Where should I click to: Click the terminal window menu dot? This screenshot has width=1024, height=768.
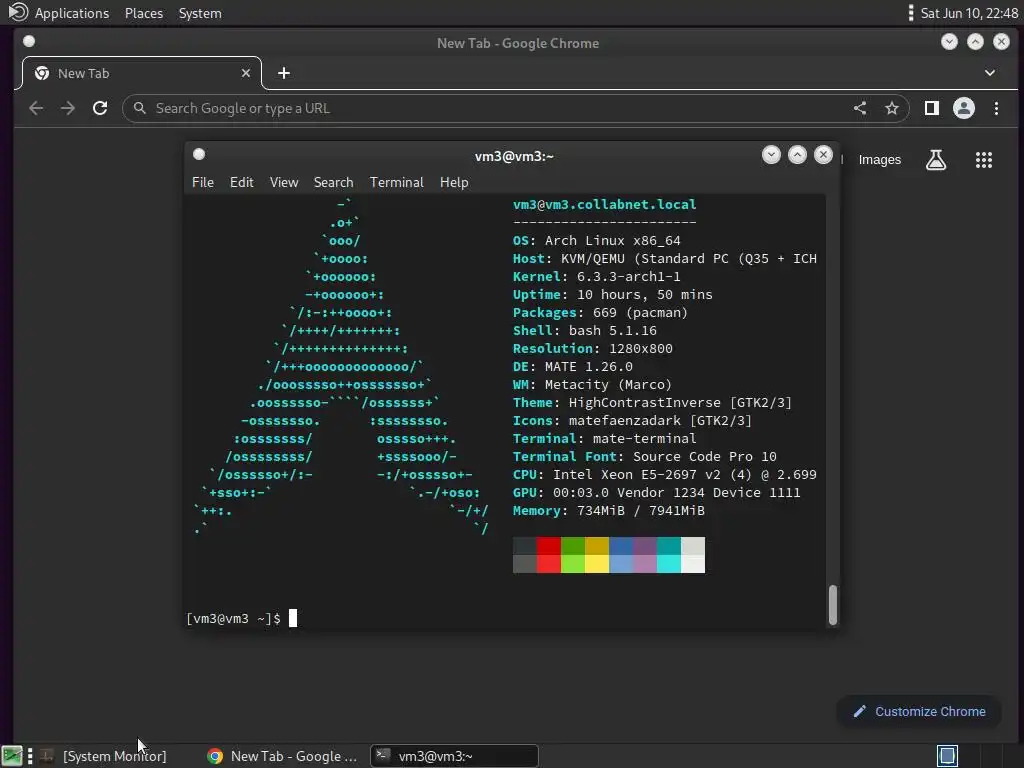point(199,154)
